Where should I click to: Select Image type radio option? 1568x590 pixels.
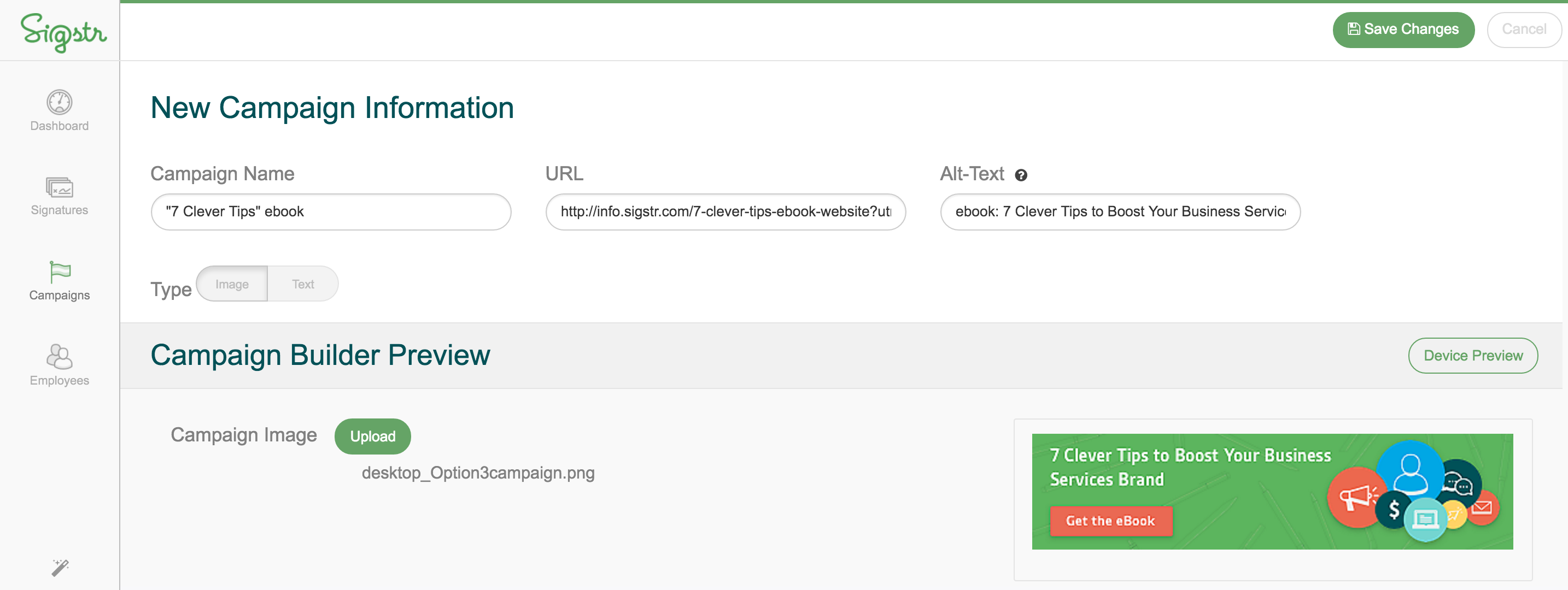(x=231, y=284)
